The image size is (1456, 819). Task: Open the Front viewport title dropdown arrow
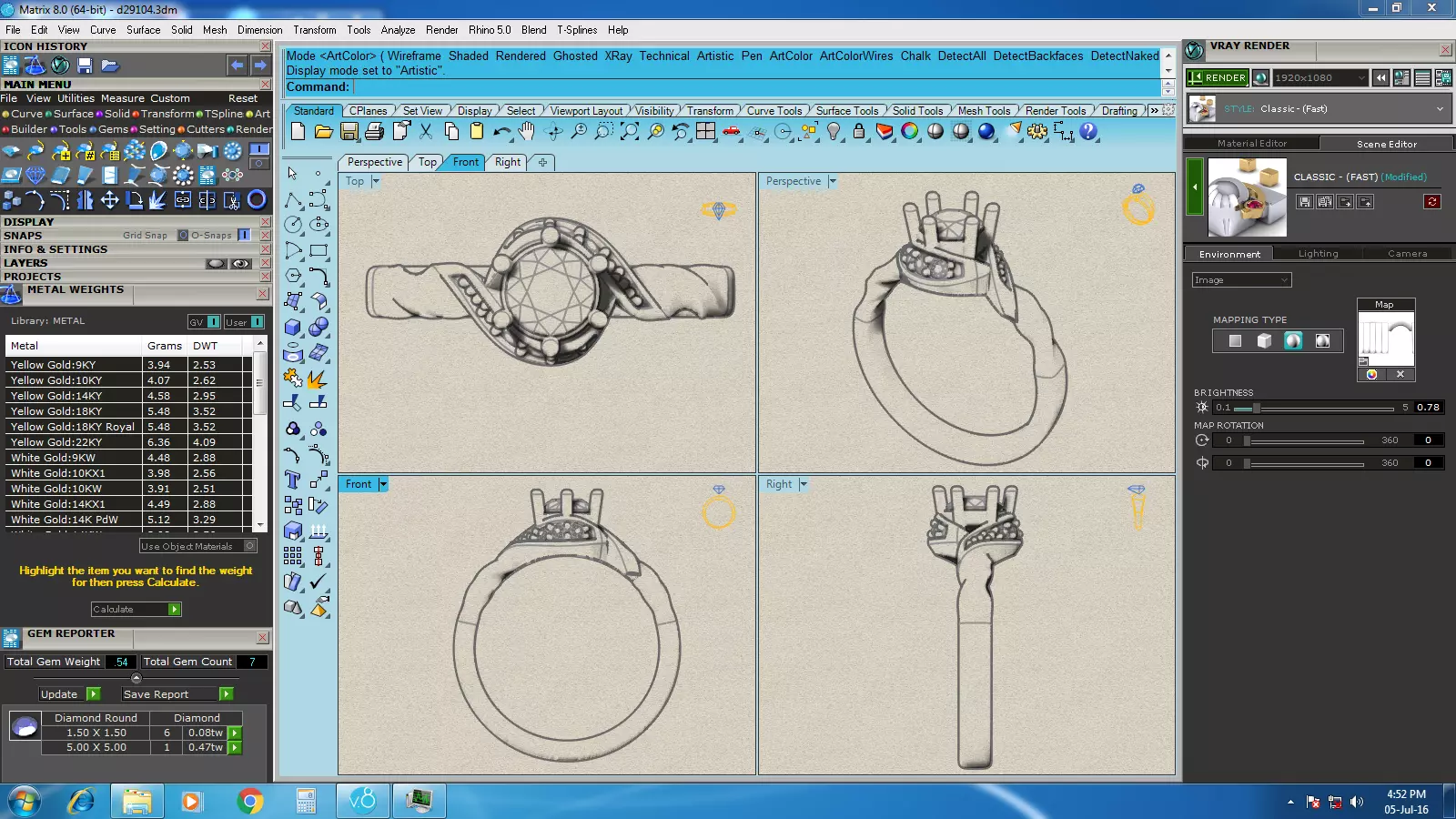pyautogui.click(x=383, y=484)
